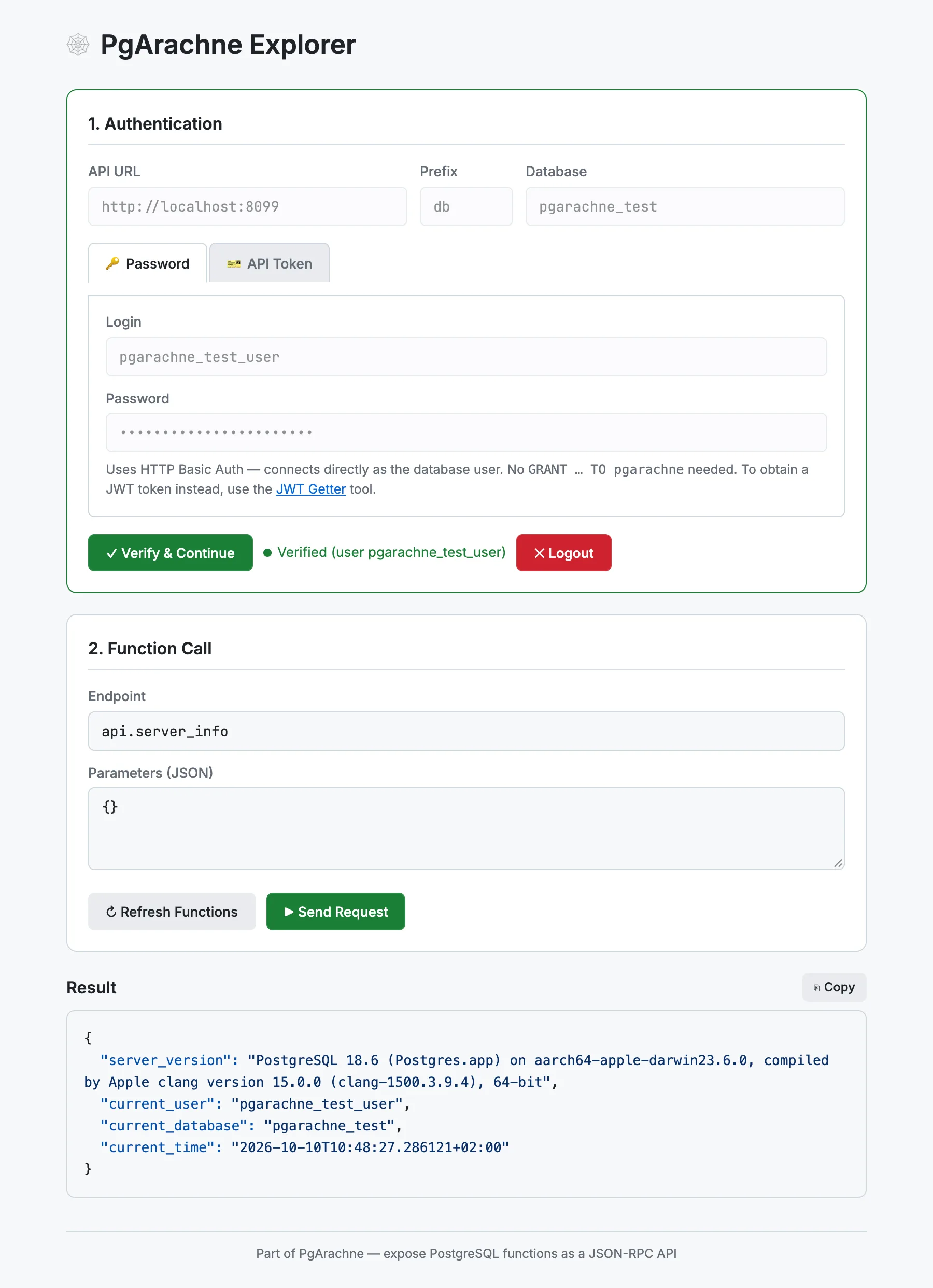This screenshot has width=933, height=1288.
Task: Click the PgArachne Explorer title
Action: (x=228, y=44)
